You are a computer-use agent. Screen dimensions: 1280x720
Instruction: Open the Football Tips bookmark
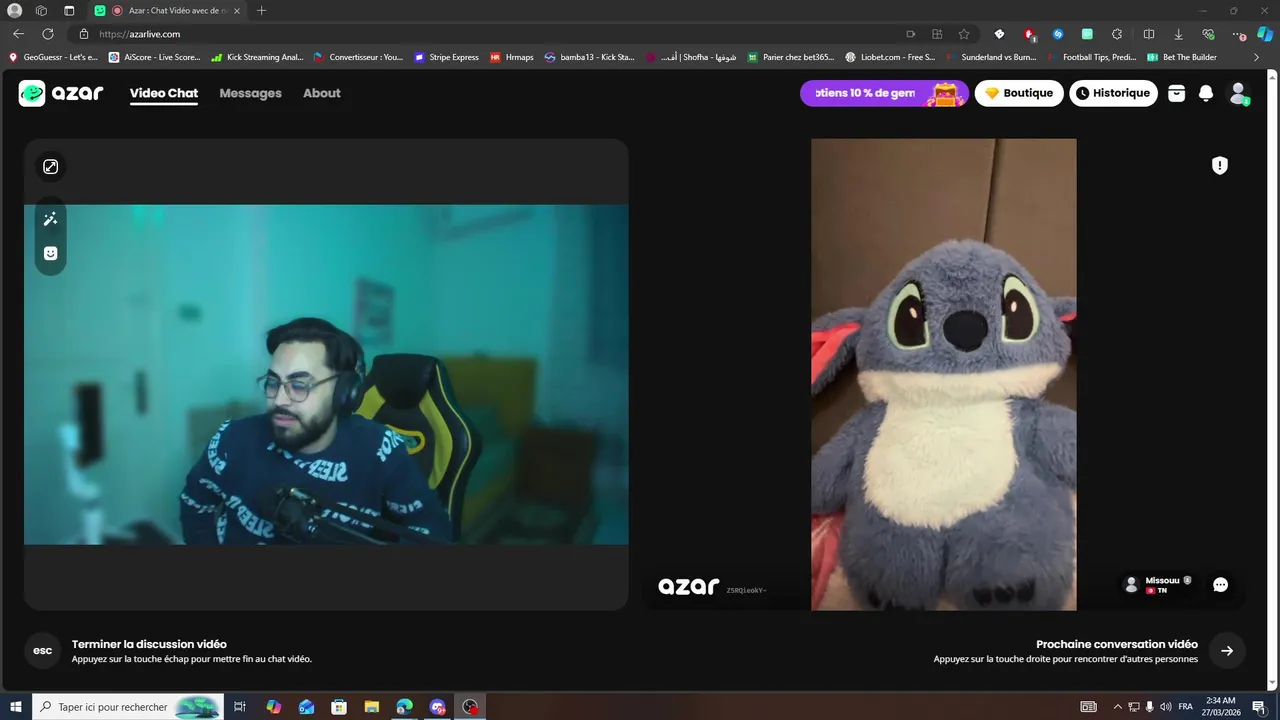[x=1092, y=57]
